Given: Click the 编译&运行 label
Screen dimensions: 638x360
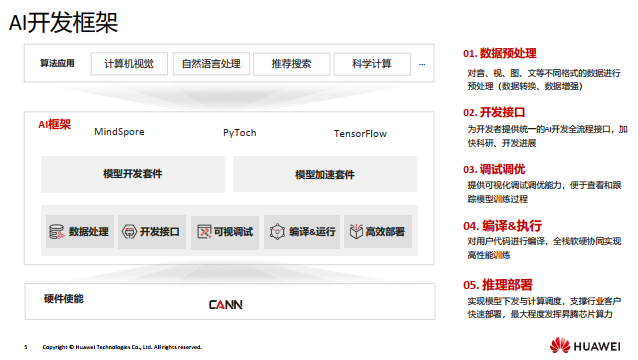Looking at the screenshot, I should (x=312, y=232).
